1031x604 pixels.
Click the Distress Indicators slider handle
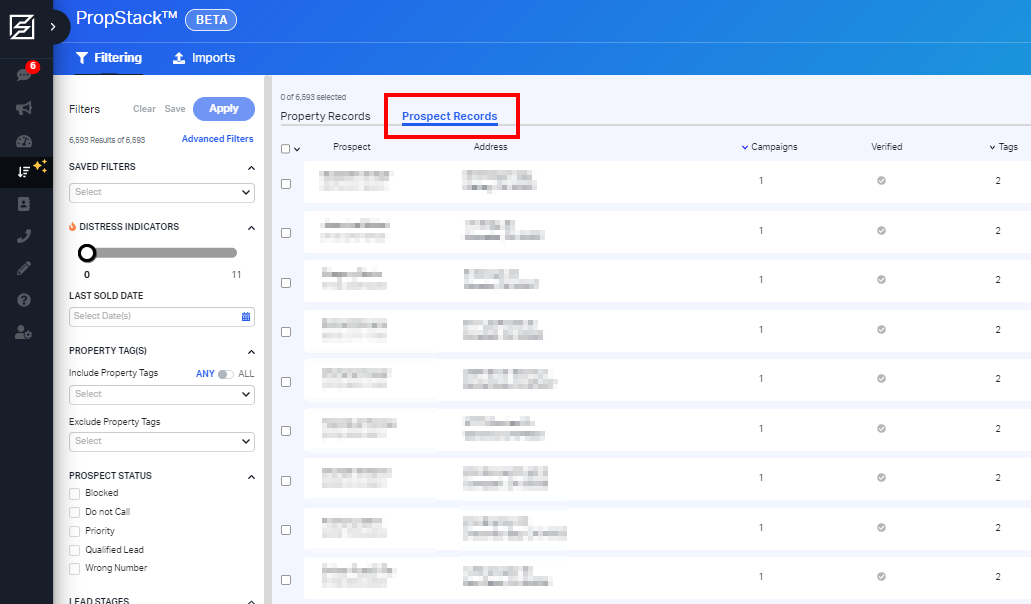pos(87,253)
